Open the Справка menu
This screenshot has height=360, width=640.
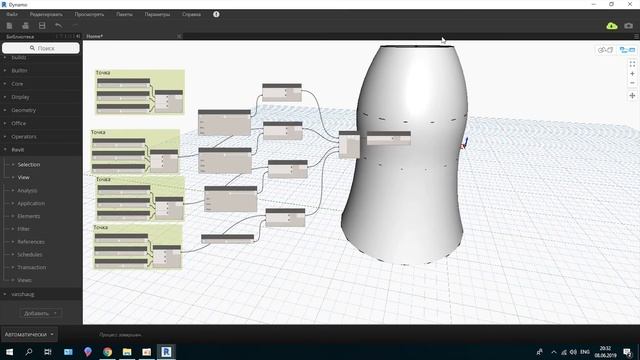[x=191, y=14]
